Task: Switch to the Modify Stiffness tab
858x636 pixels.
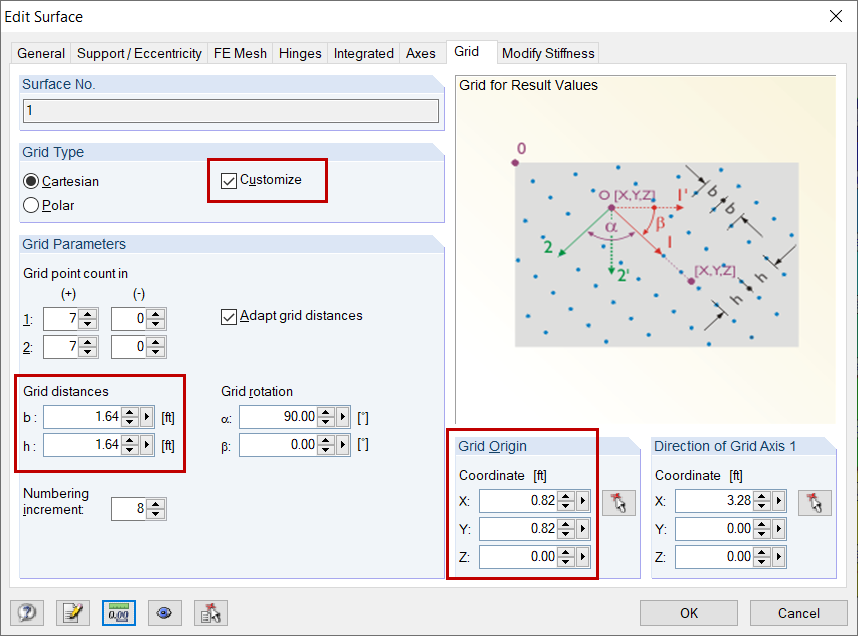Action: 548,53
